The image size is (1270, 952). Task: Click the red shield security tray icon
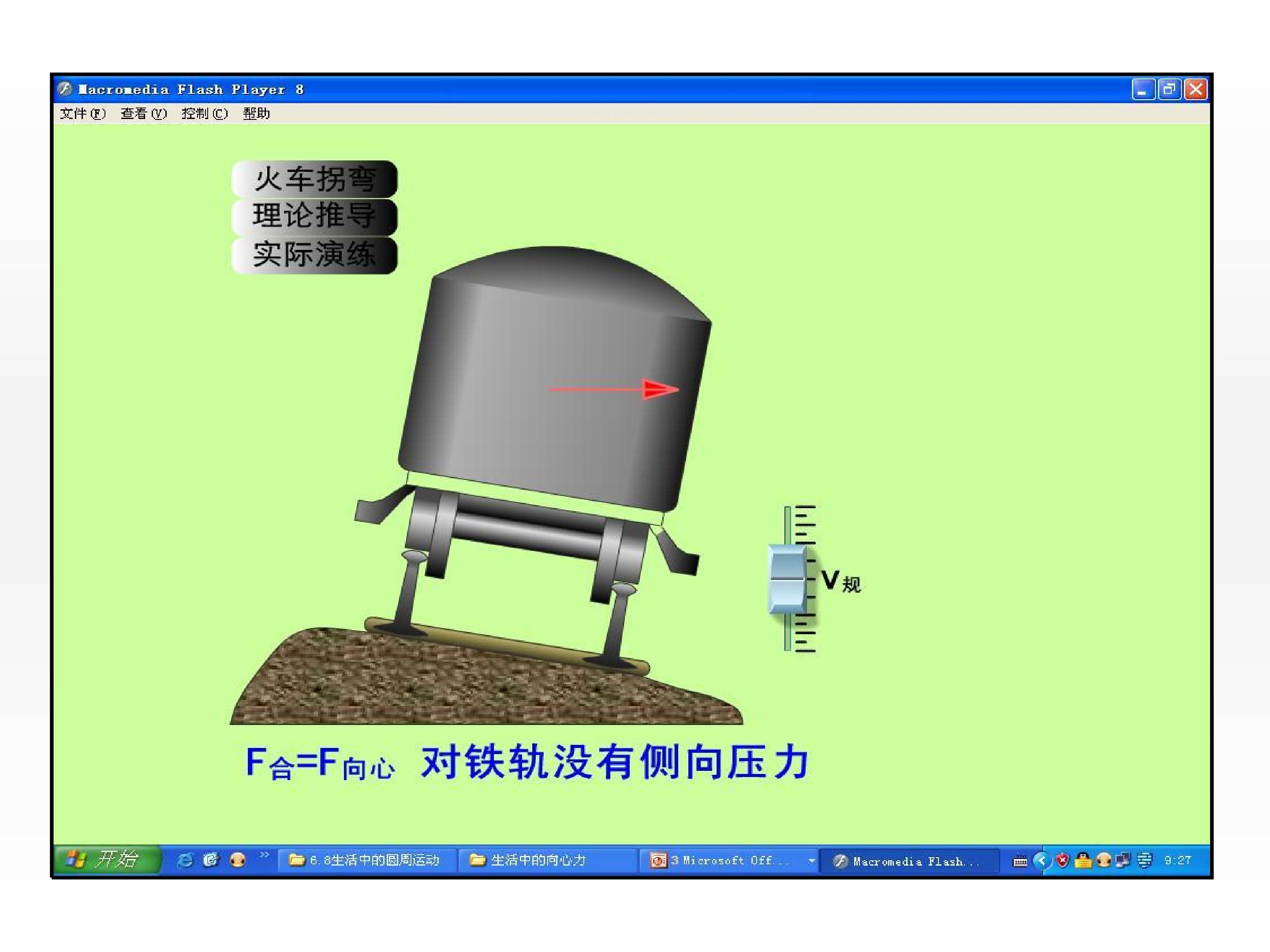click(1062, 860)
